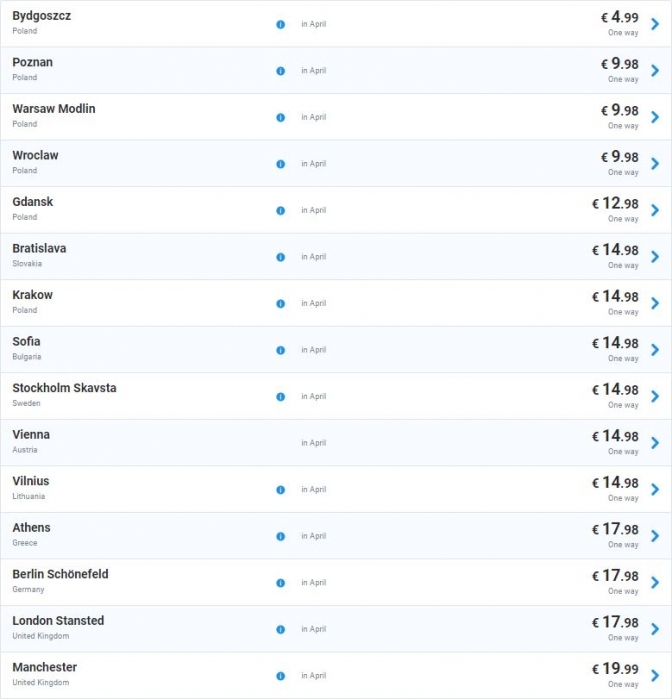Select the €12.98 Gdansk fare
The image size is (672, 699).
pyautogui.click(x=615, y=203)
